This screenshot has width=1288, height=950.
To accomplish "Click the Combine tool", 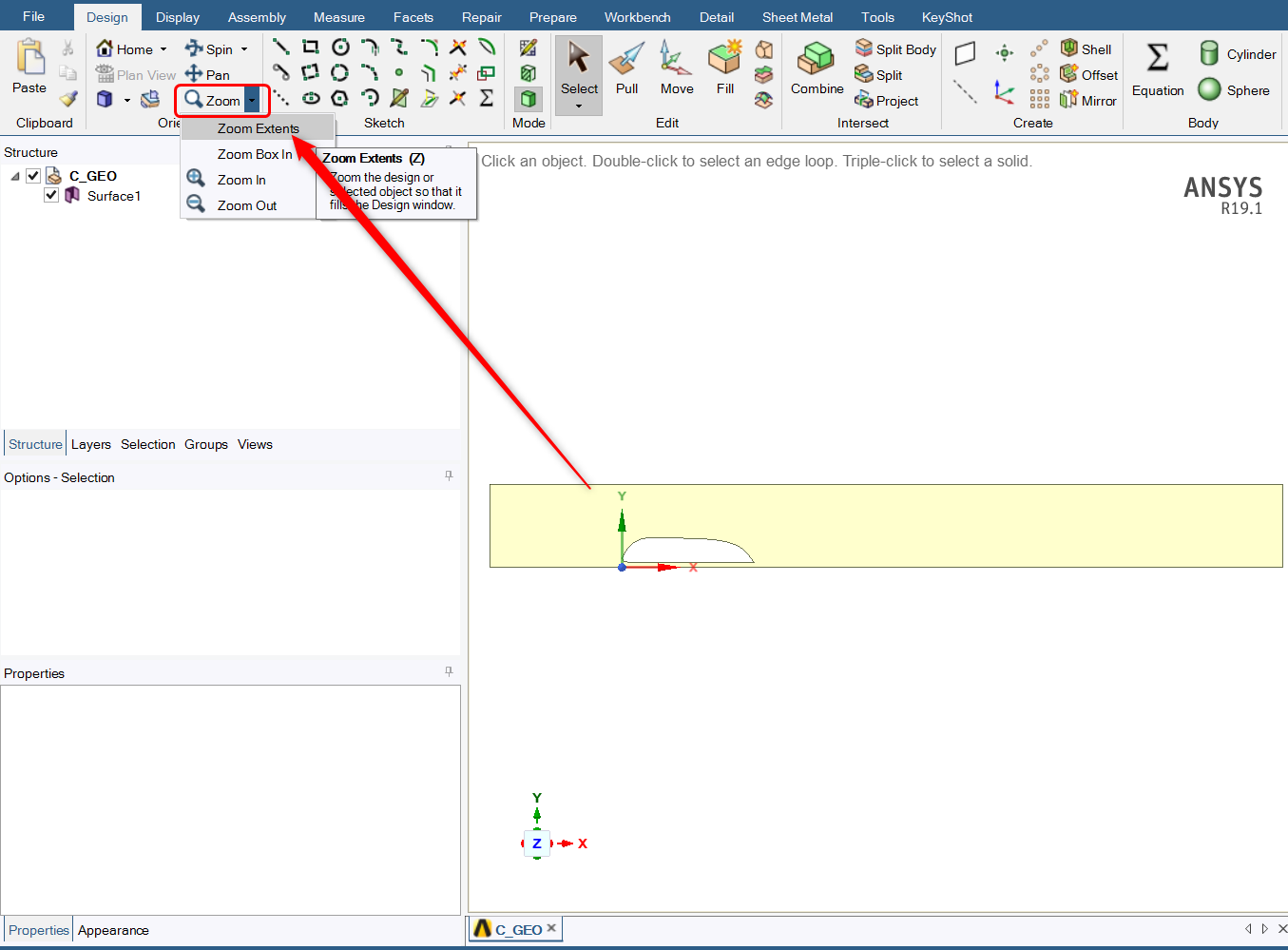I will (x=817, y=68).
